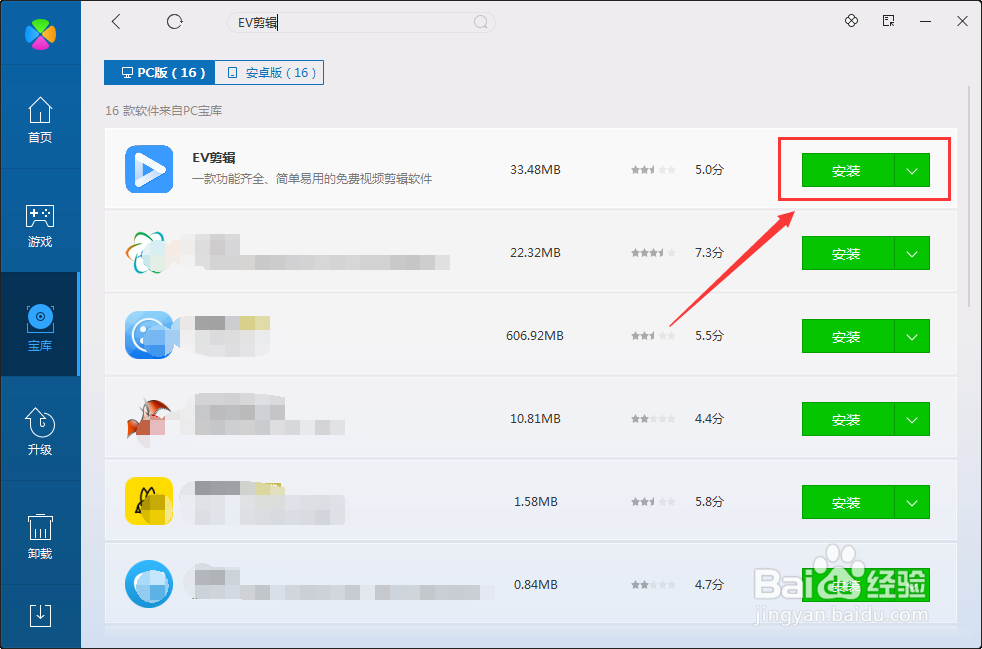
Task: Open the download manager icon at sidebar bottom
Action: [41, 616]
